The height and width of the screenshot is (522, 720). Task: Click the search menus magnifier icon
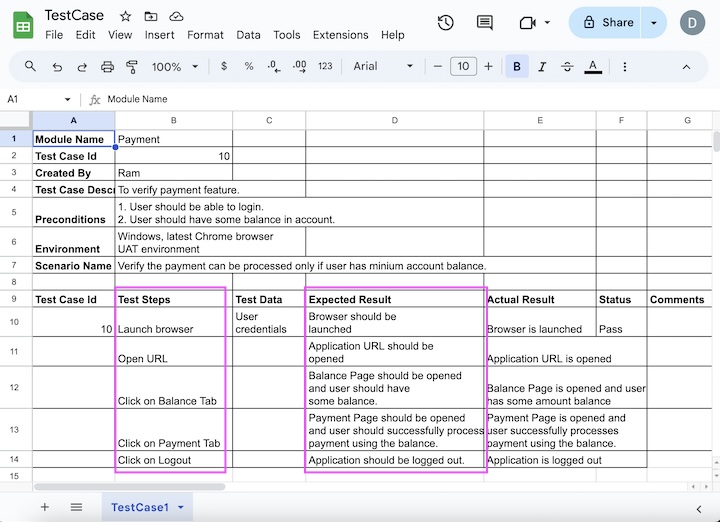tap(30, 67)
